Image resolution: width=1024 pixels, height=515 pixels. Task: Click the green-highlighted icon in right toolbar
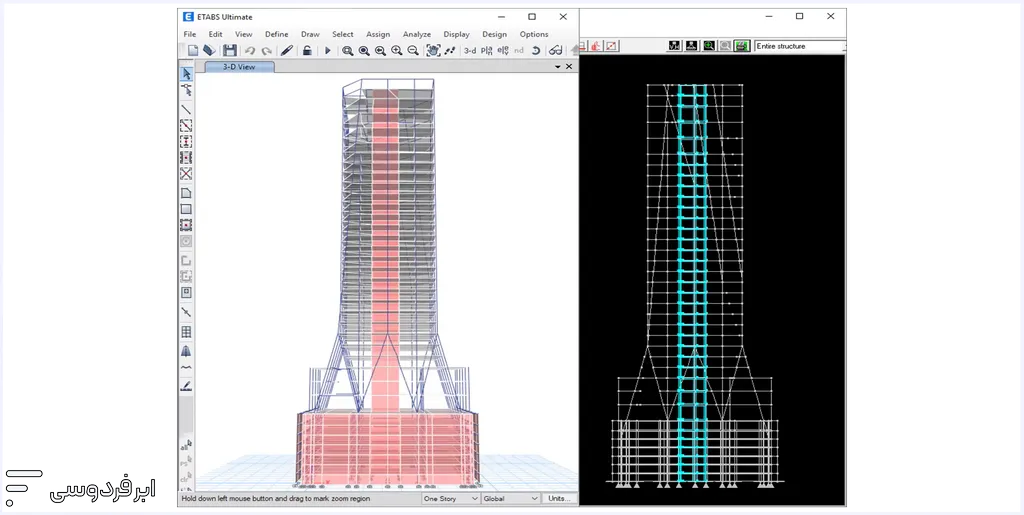pyautogui.click(x=741, y=46)
